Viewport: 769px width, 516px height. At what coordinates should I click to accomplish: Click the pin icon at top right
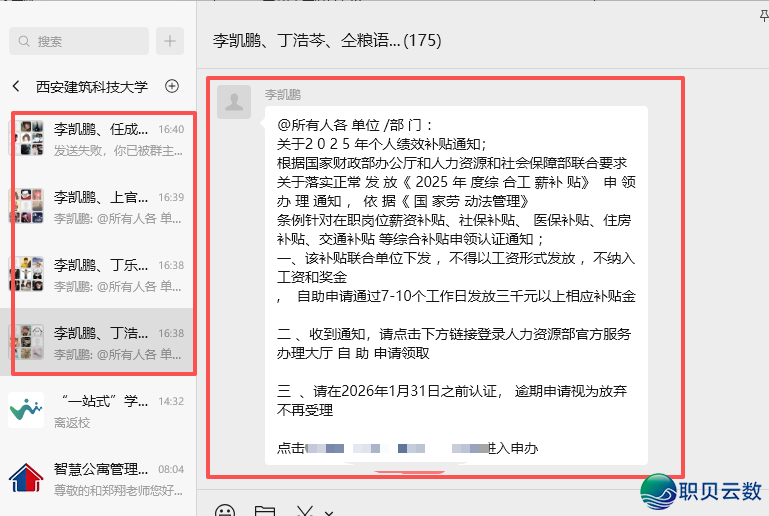coord(762,14)
